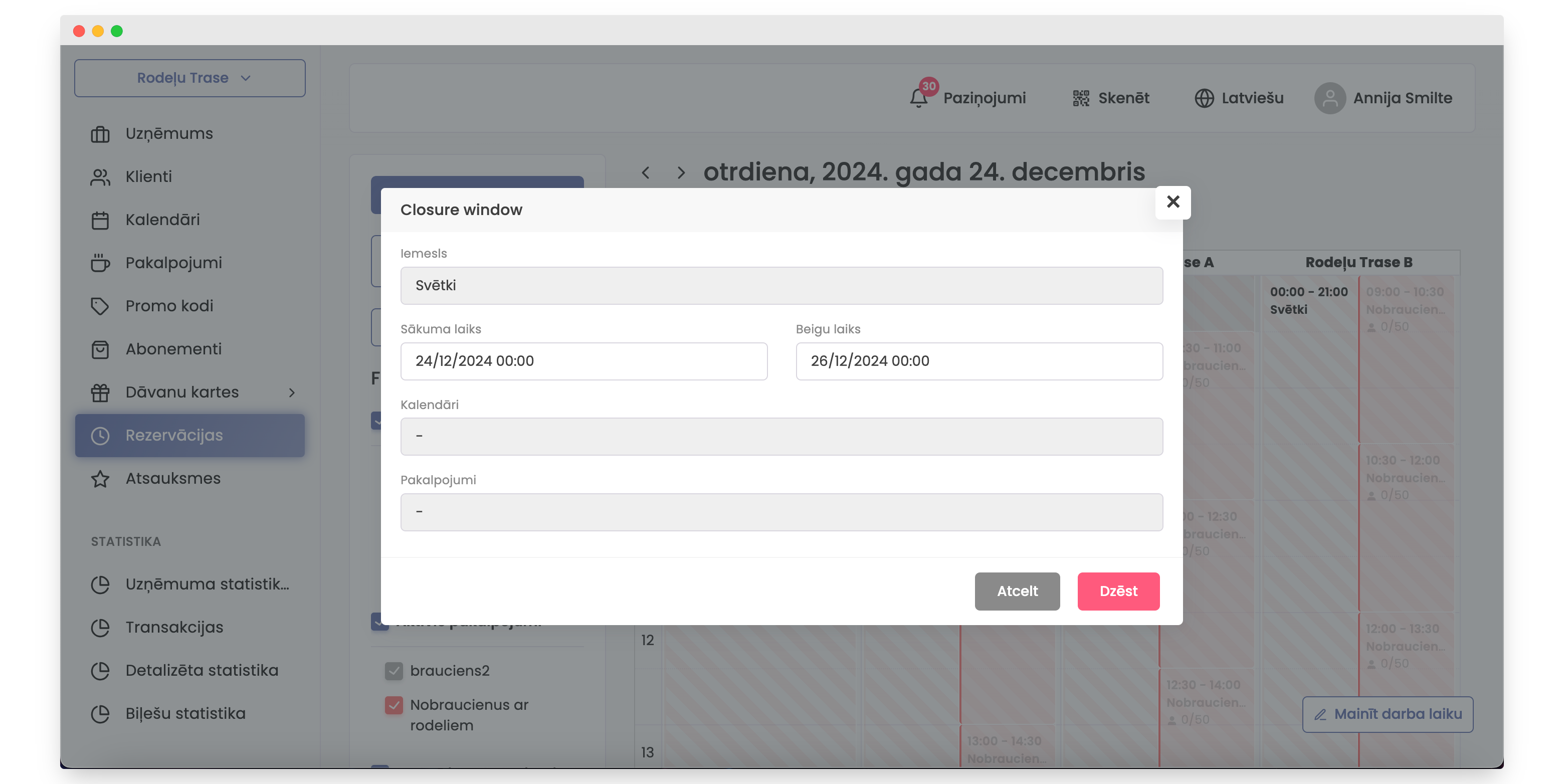
Task: Expand the Dāvanu kartes submenu chevron
Action: click(x=292, y=393)
